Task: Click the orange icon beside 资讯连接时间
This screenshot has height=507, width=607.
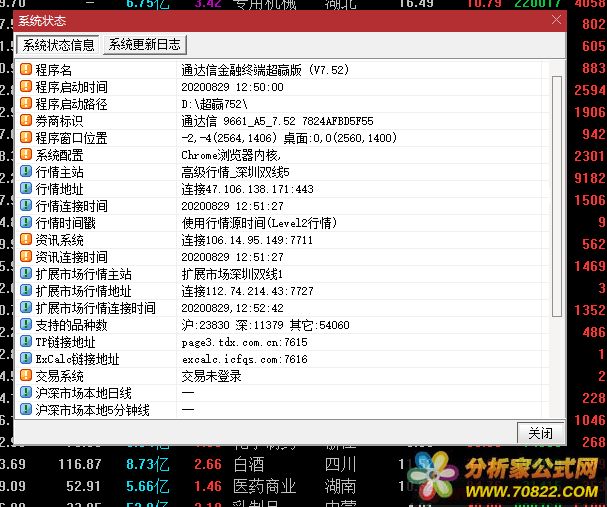Action: click(x=26, y=256)
